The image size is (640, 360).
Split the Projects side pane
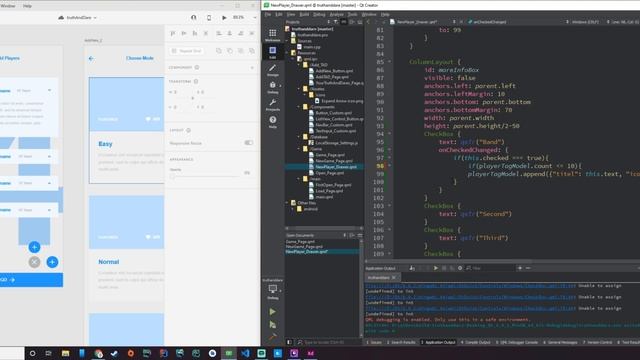point(351,22)
